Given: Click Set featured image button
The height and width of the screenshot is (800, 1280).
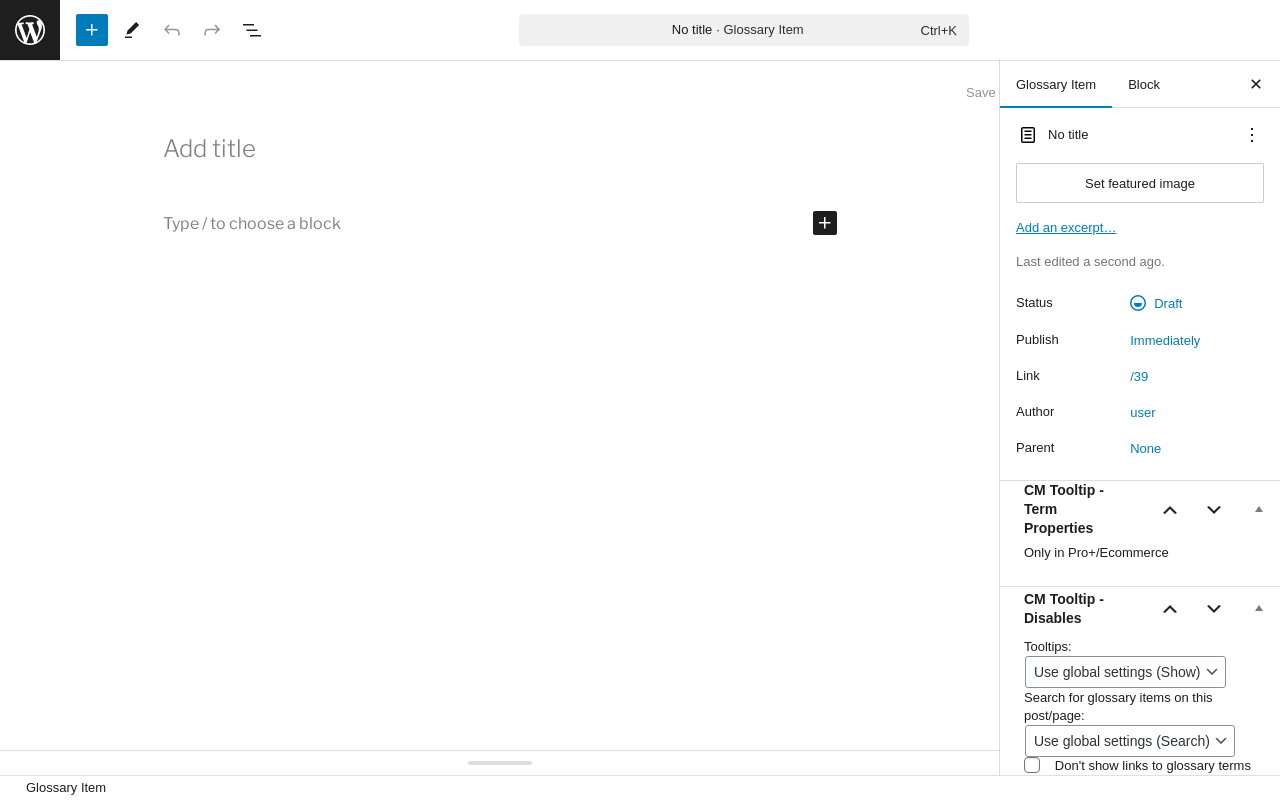Looking at the screenshot, I should (1140, 183).
